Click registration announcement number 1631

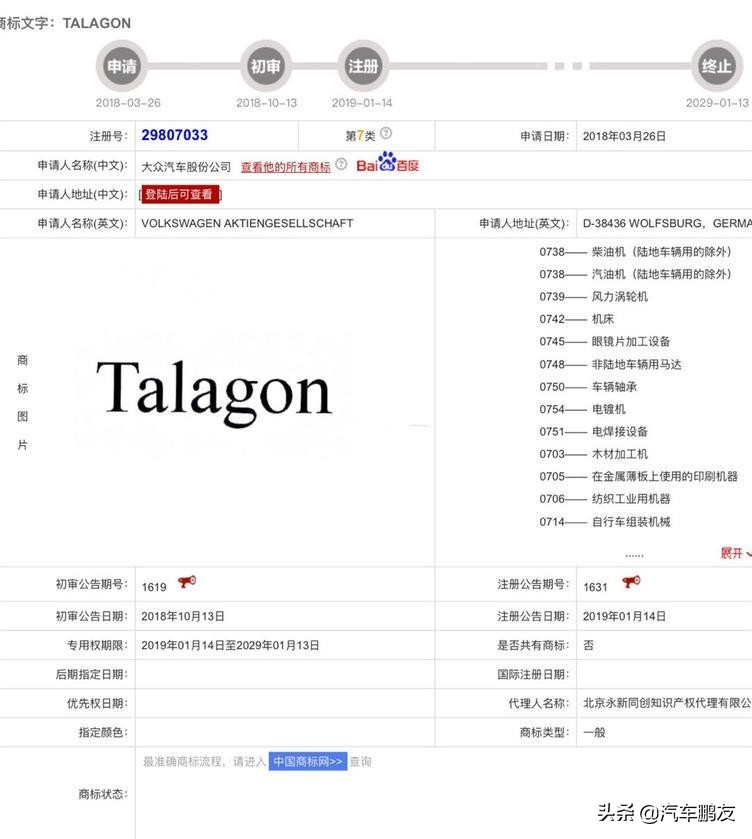tap(595, 587)
